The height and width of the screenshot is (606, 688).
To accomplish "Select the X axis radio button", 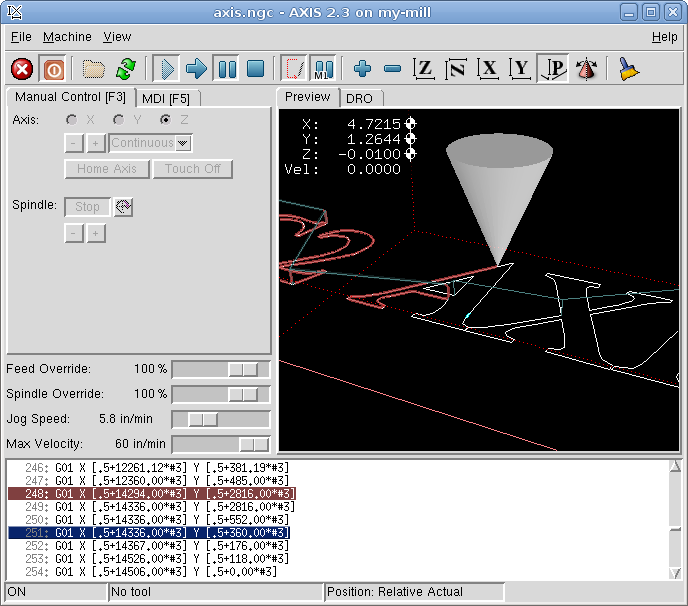I will click(72, 120).
